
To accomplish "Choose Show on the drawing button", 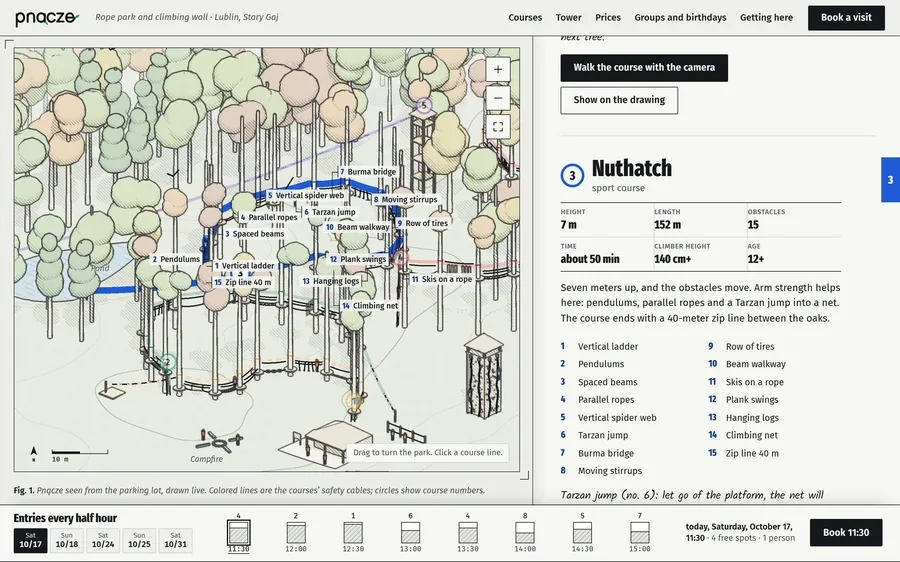I will [619, 100].
